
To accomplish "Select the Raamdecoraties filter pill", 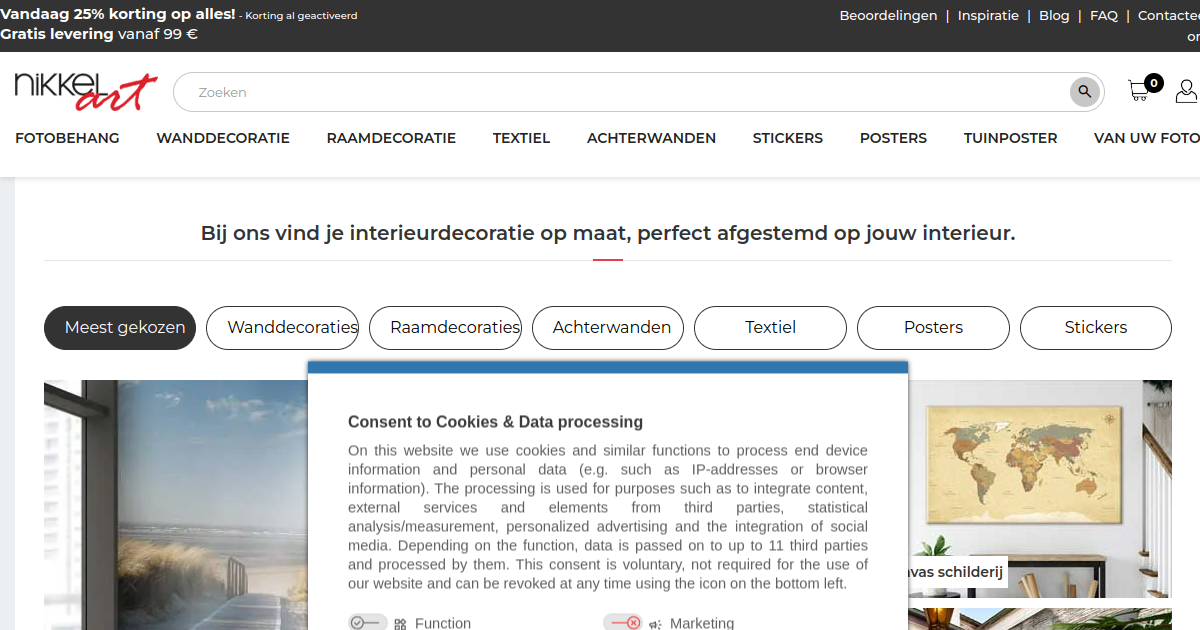I will click(x=445, y=328).
